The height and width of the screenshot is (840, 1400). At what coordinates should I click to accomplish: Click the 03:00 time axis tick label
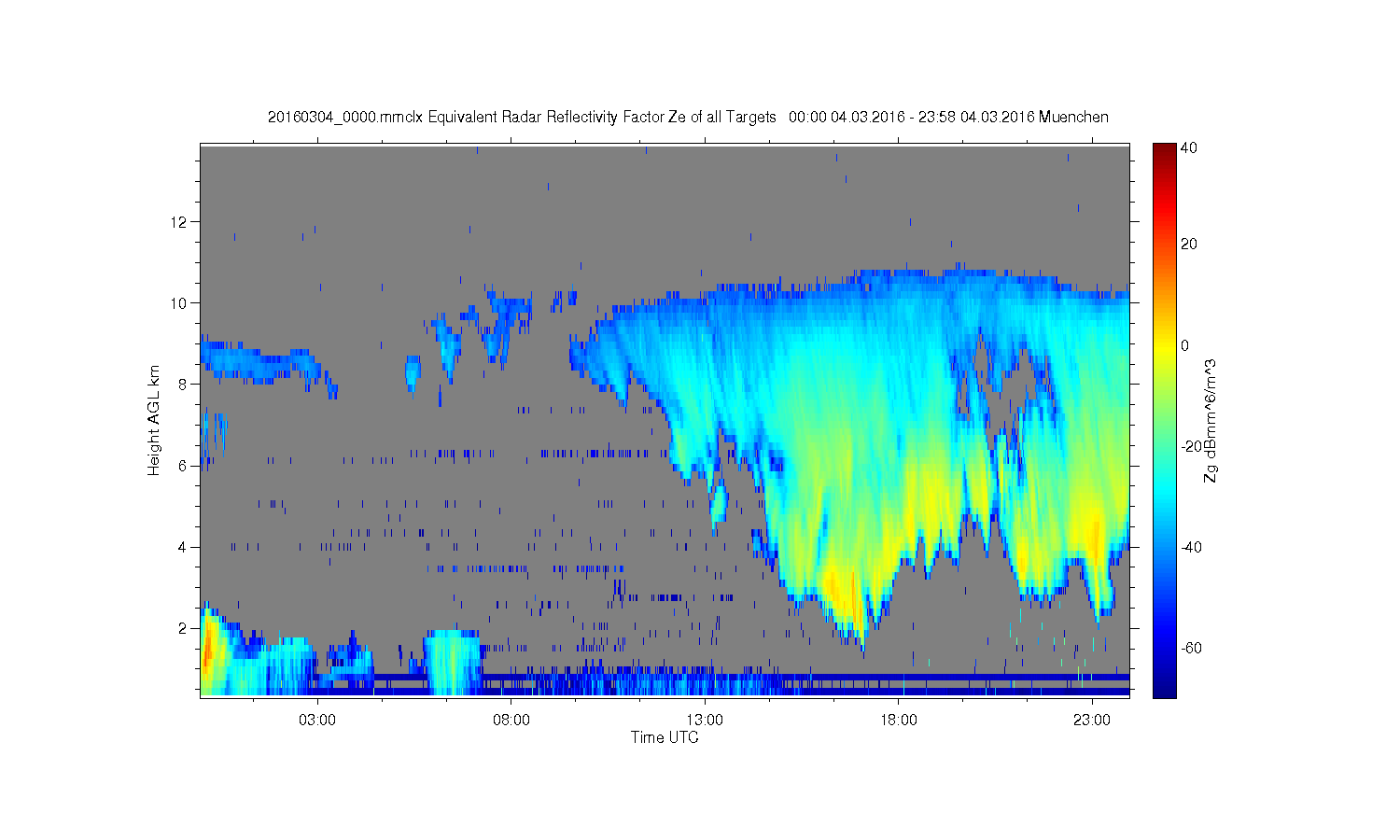coord(317,720)
